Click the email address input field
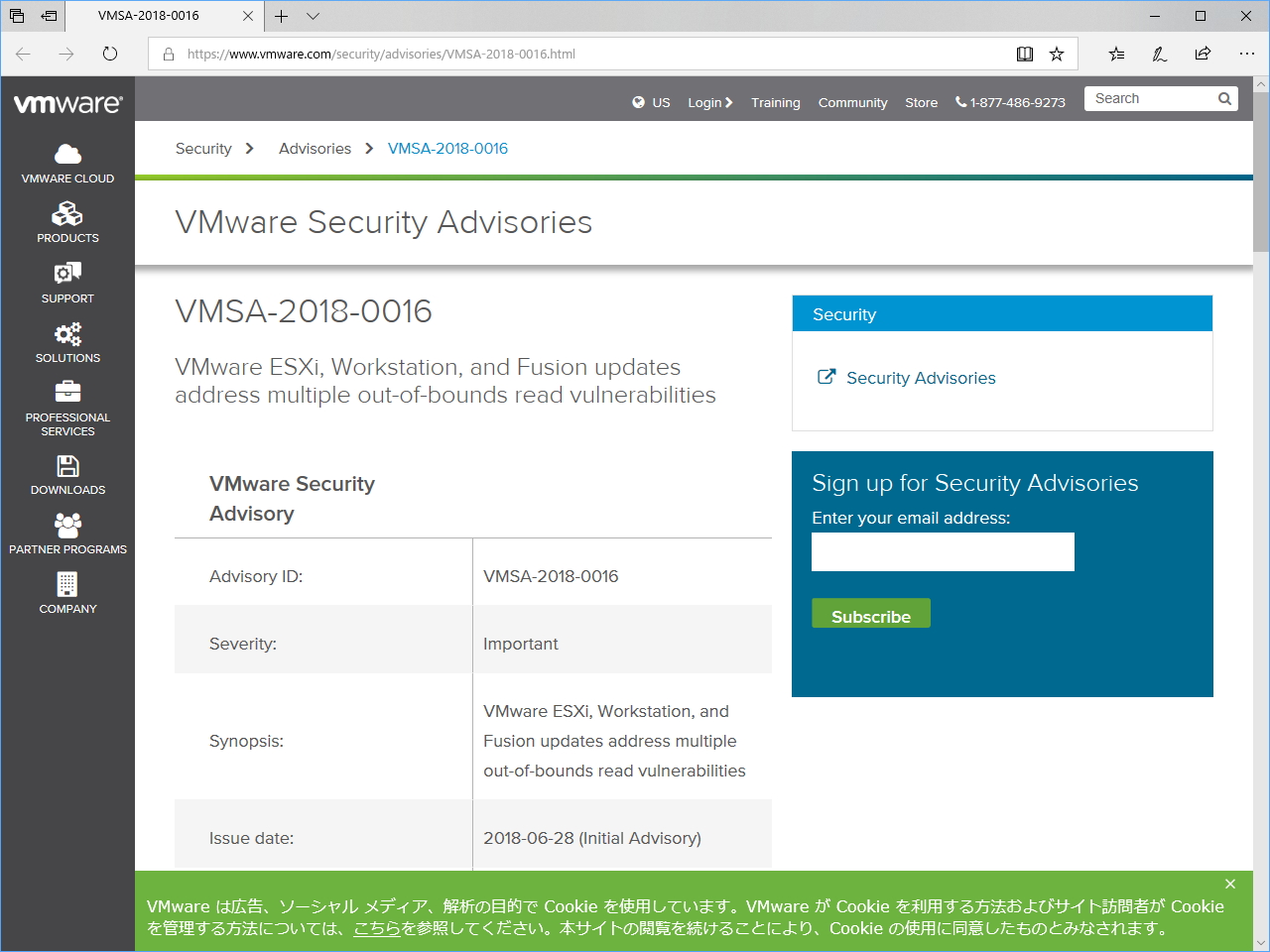 tap(942, 551)
